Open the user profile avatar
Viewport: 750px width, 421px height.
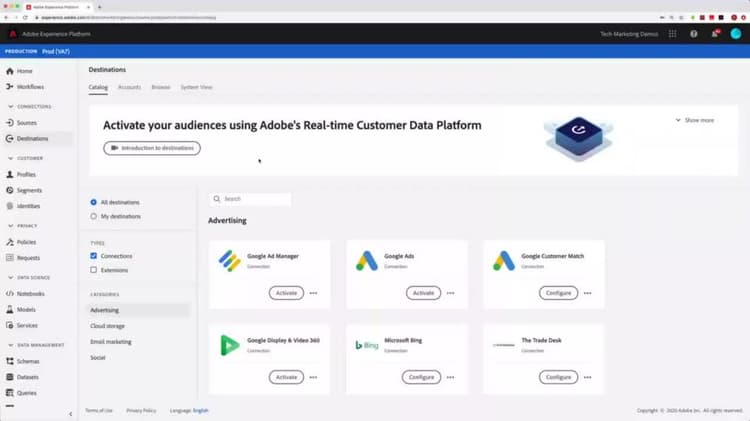tap(736, 33)
